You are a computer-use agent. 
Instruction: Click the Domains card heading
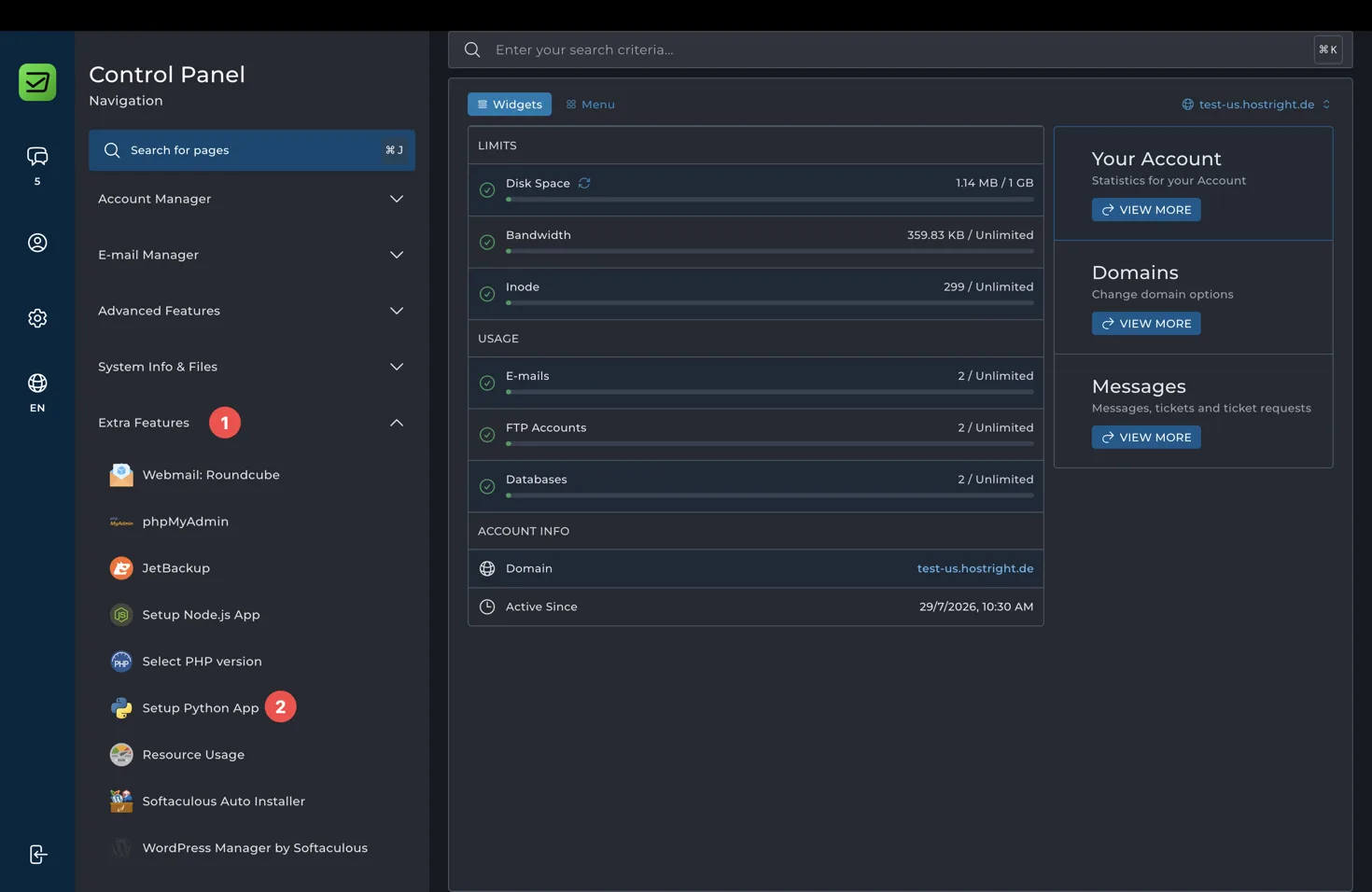pos(1135,272)
